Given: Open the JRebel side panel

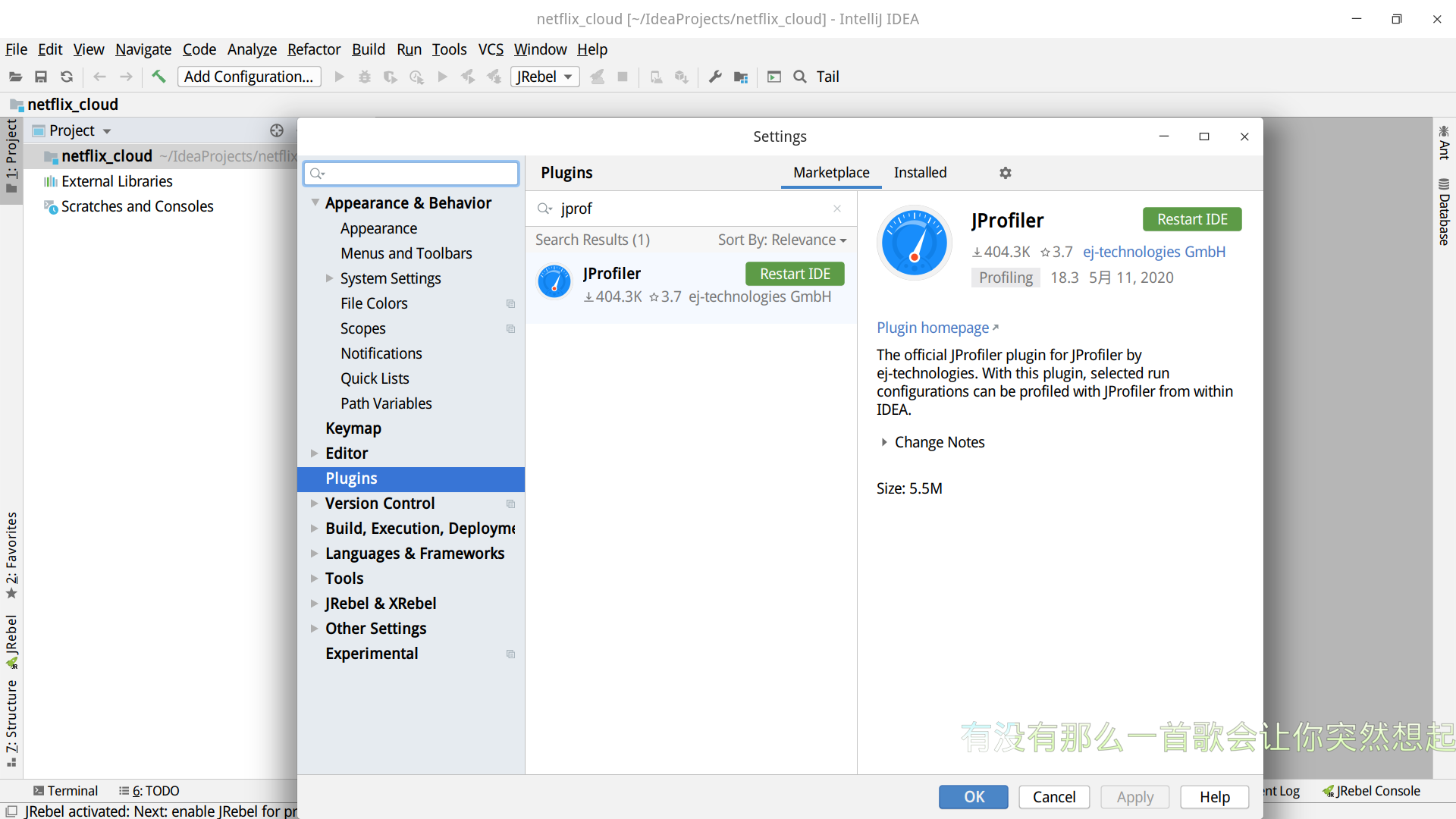Looking at the screenshot, I should [11, 642].
